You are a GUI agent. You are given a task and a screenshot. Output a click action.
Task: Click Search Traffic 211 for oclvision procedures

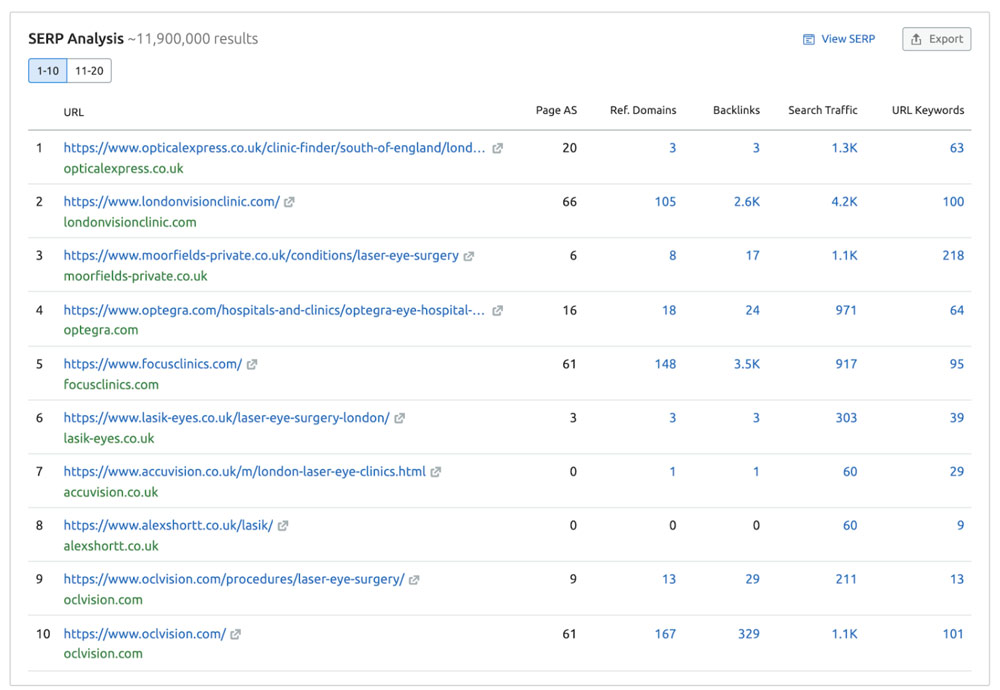846,579
